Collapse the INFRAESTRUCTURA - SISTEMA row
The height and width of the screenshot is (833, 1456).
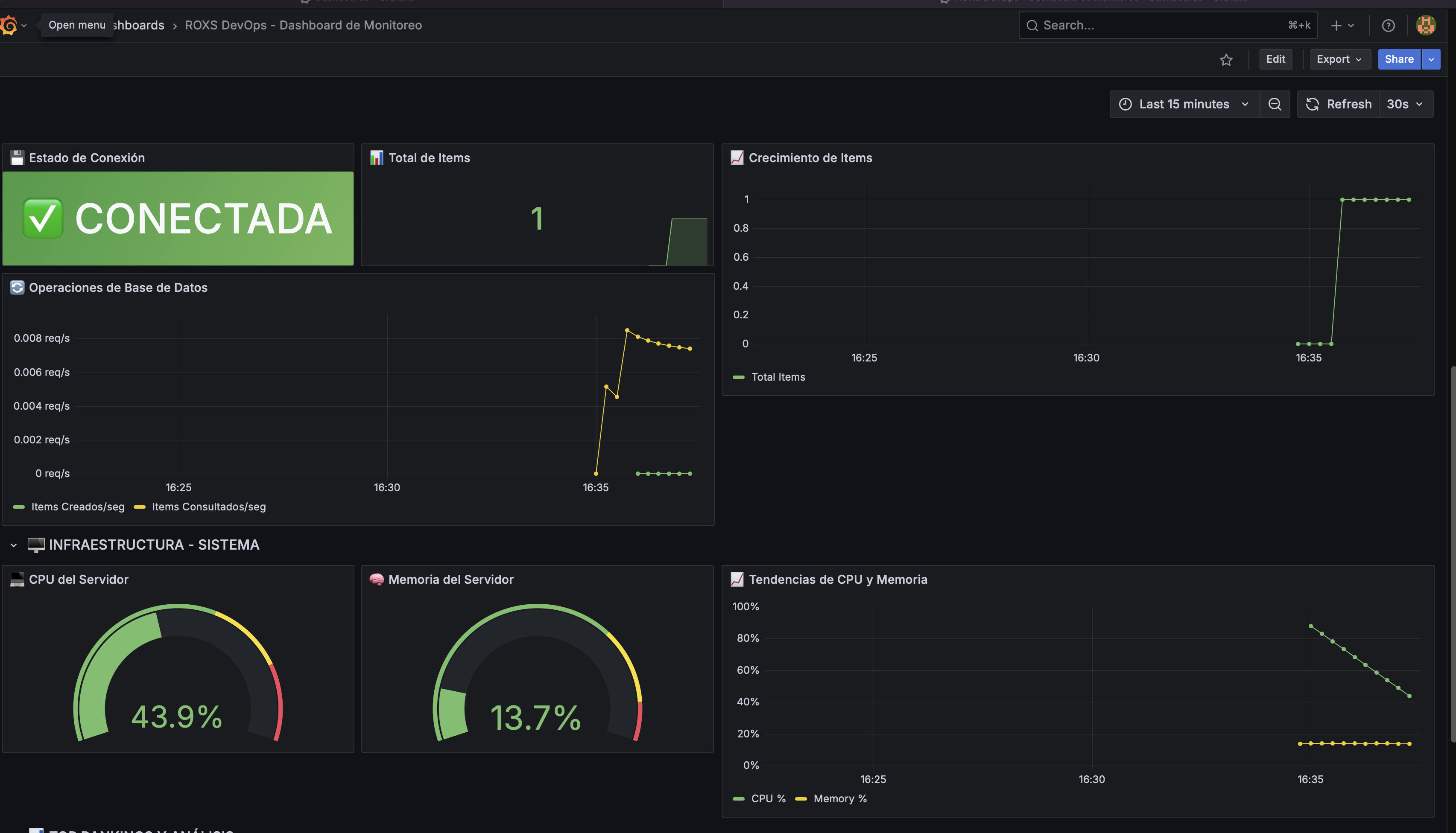(14, 545)
